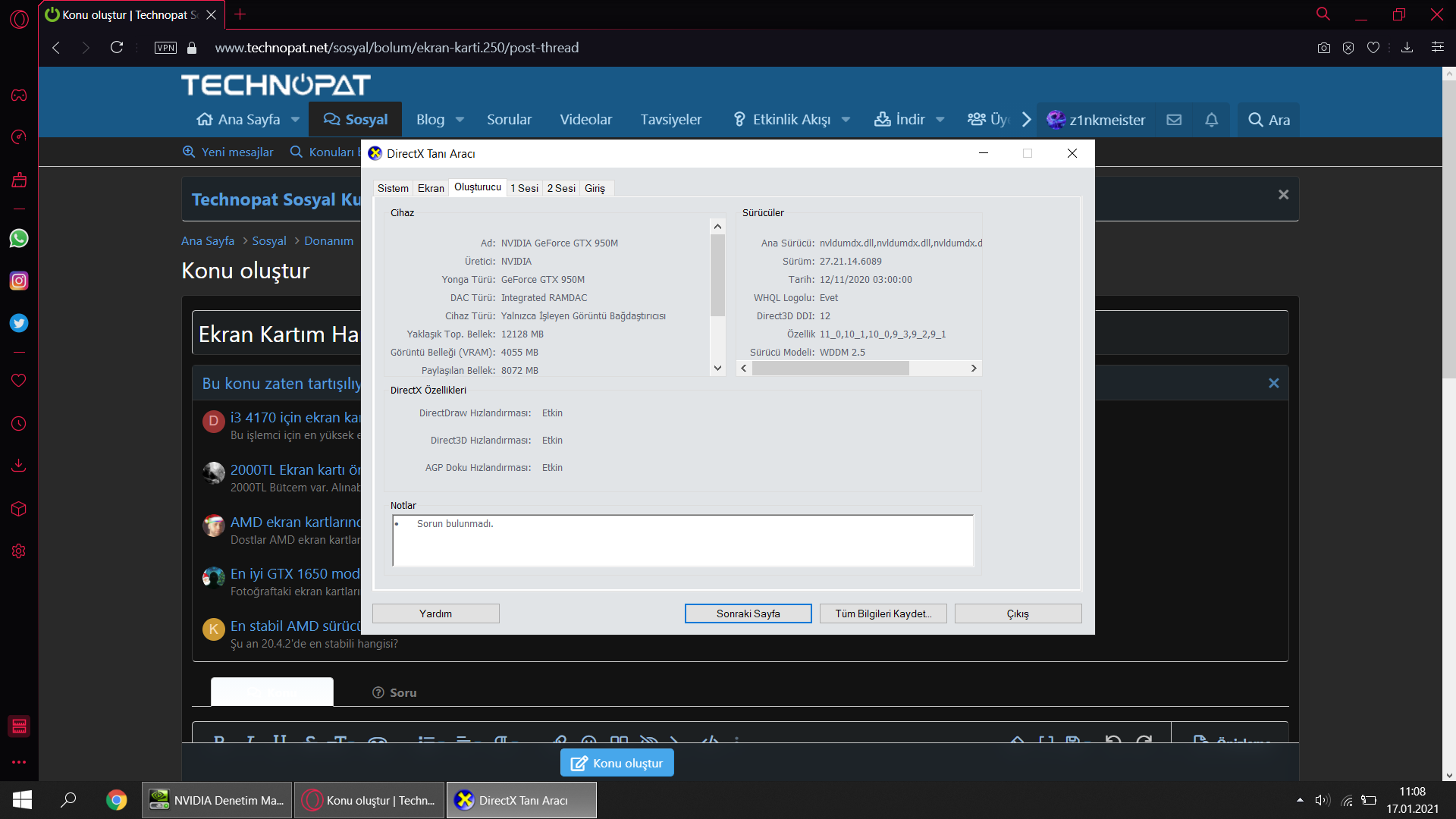Click the drivers horizontal scrollbar thumb
Screen dimensions: 1456x819
pyautogui.click(x=830, y=369)
